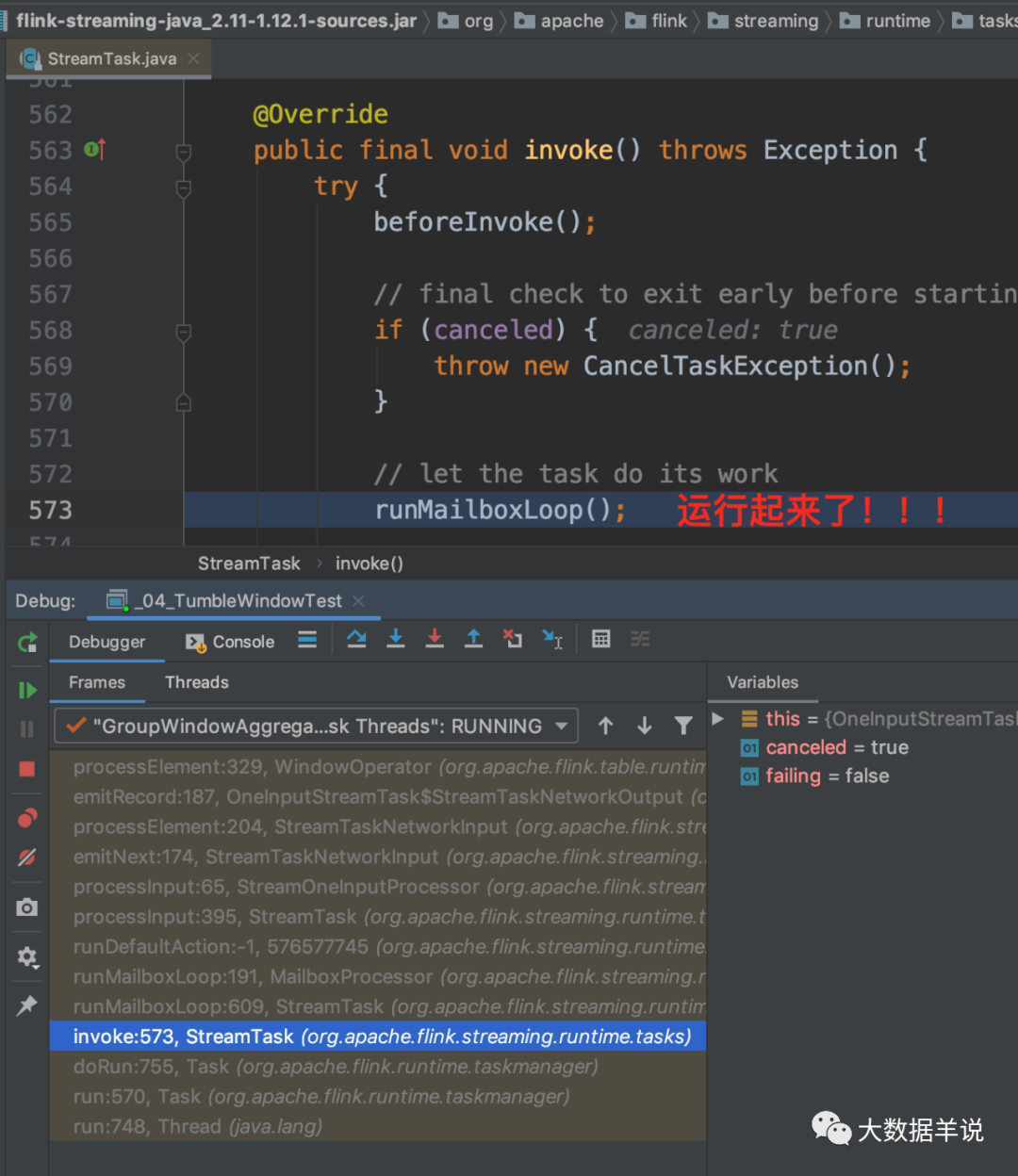The width and height of the screenshot is (1018, 1176).
Task: Open View Breakpoints with the double-circle icon
Action: pyautogui.click(x=26, y=818)
